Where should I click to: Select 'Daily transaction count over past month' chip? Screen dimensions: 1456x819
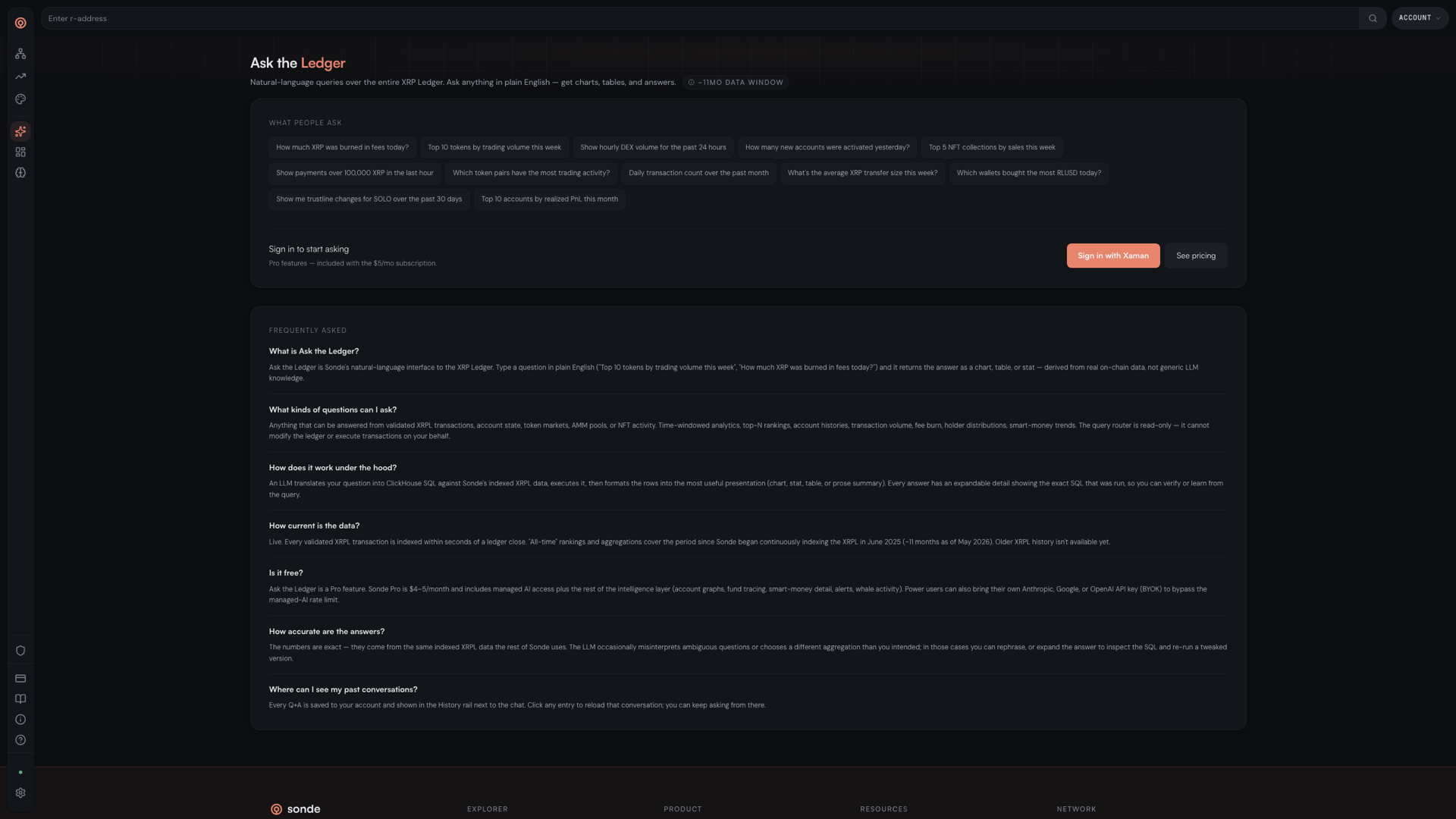click(698, 173)
